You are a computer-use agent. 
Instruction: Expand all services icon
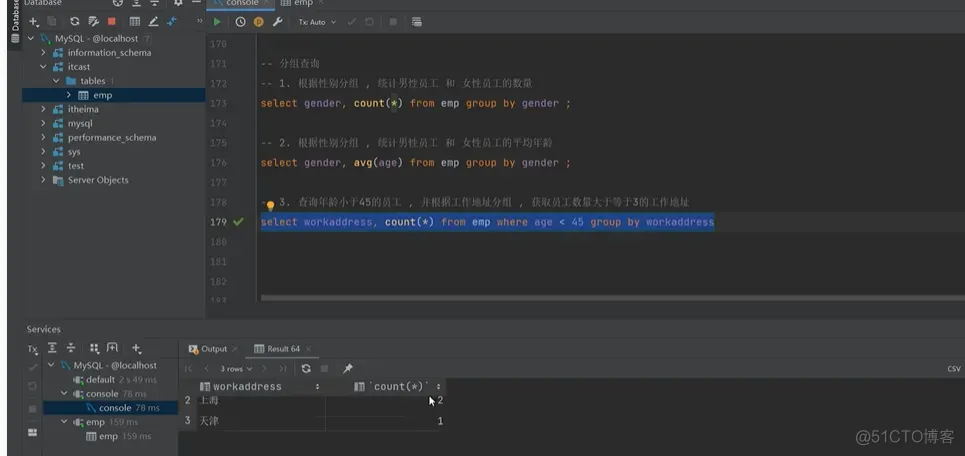pyautogui.click(x=53, y=348)
